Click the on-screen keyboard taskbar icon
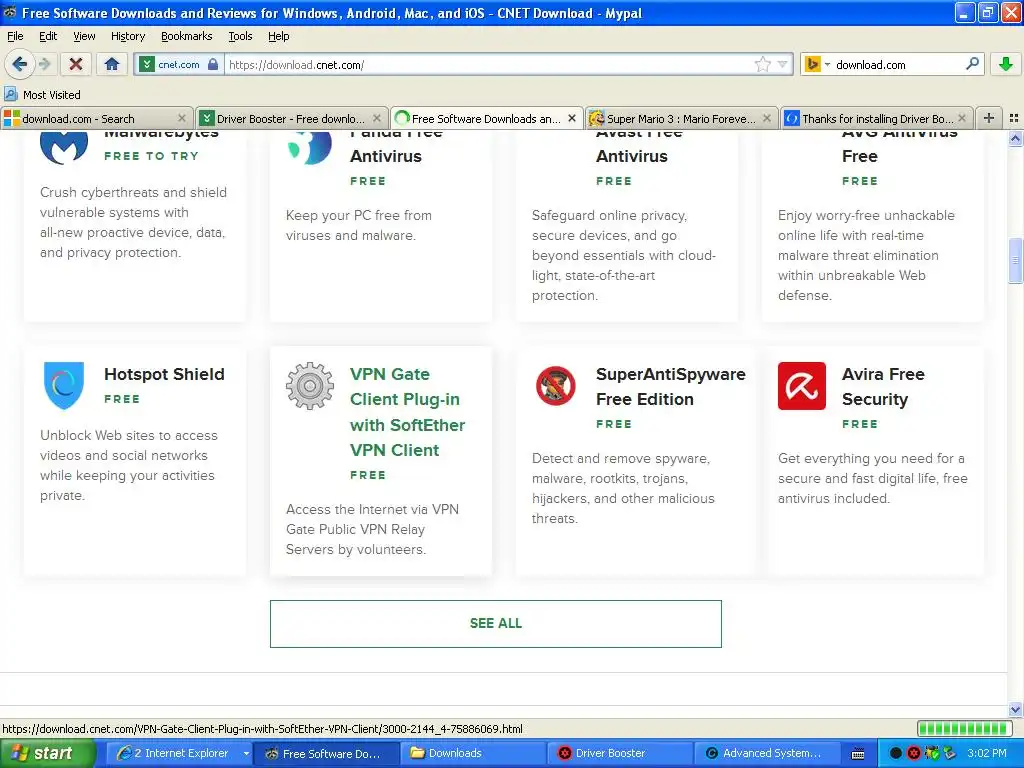 pos(858,754)
